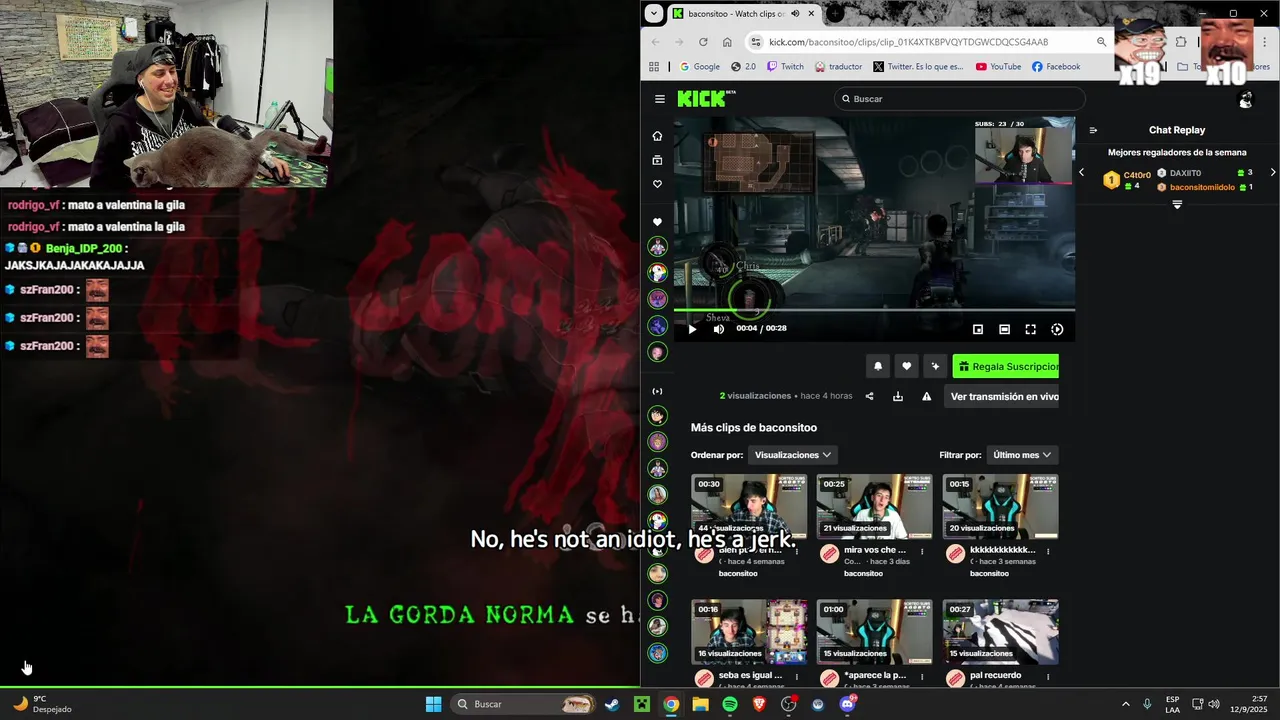Open the Kick sidebar hamburger menu
The height and width of the screenshot is (720, 1280).
click(x=660, y=99)
